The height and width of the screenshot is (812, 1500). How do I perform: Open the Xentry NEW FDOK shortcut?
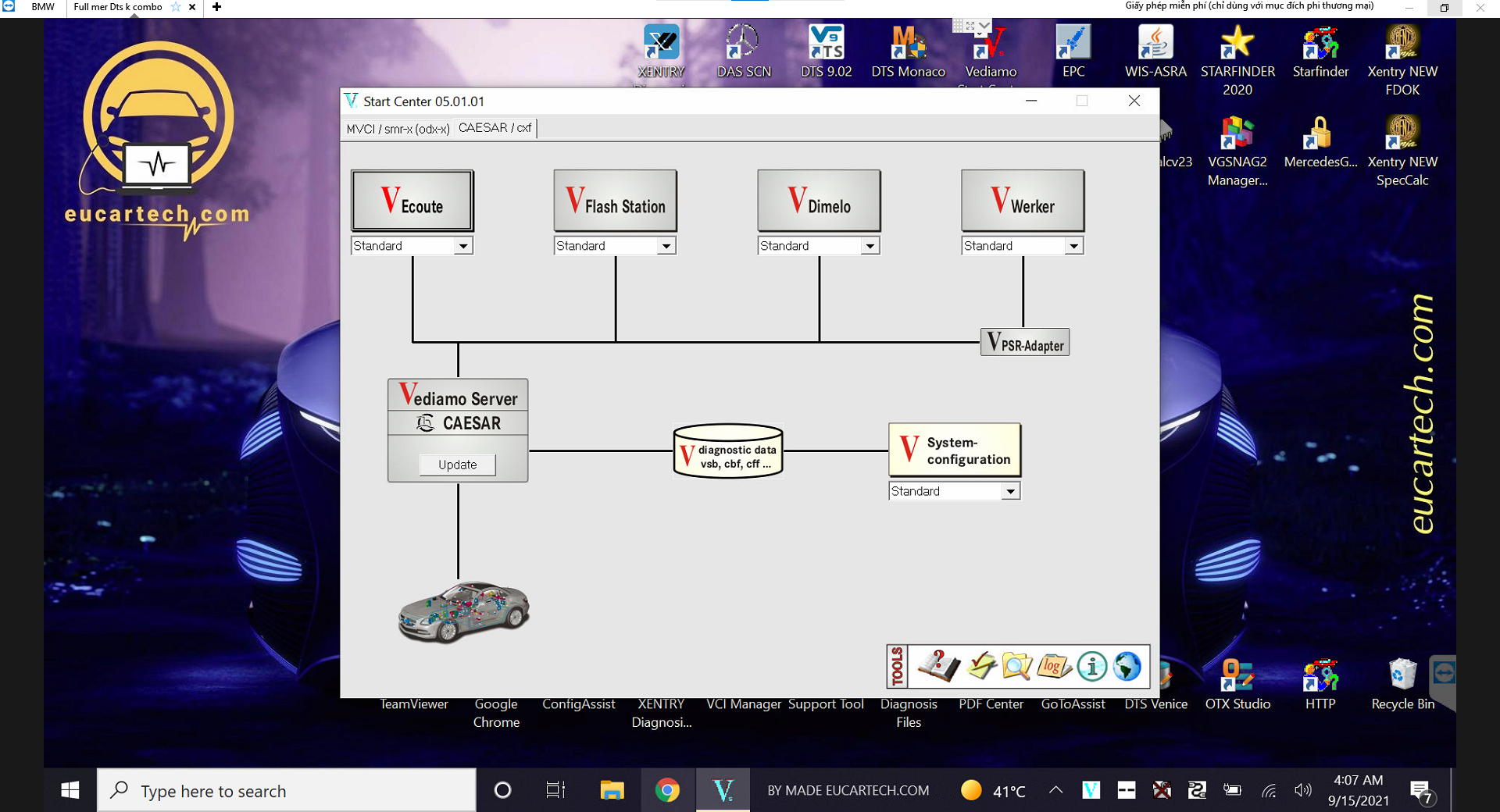1402,60
